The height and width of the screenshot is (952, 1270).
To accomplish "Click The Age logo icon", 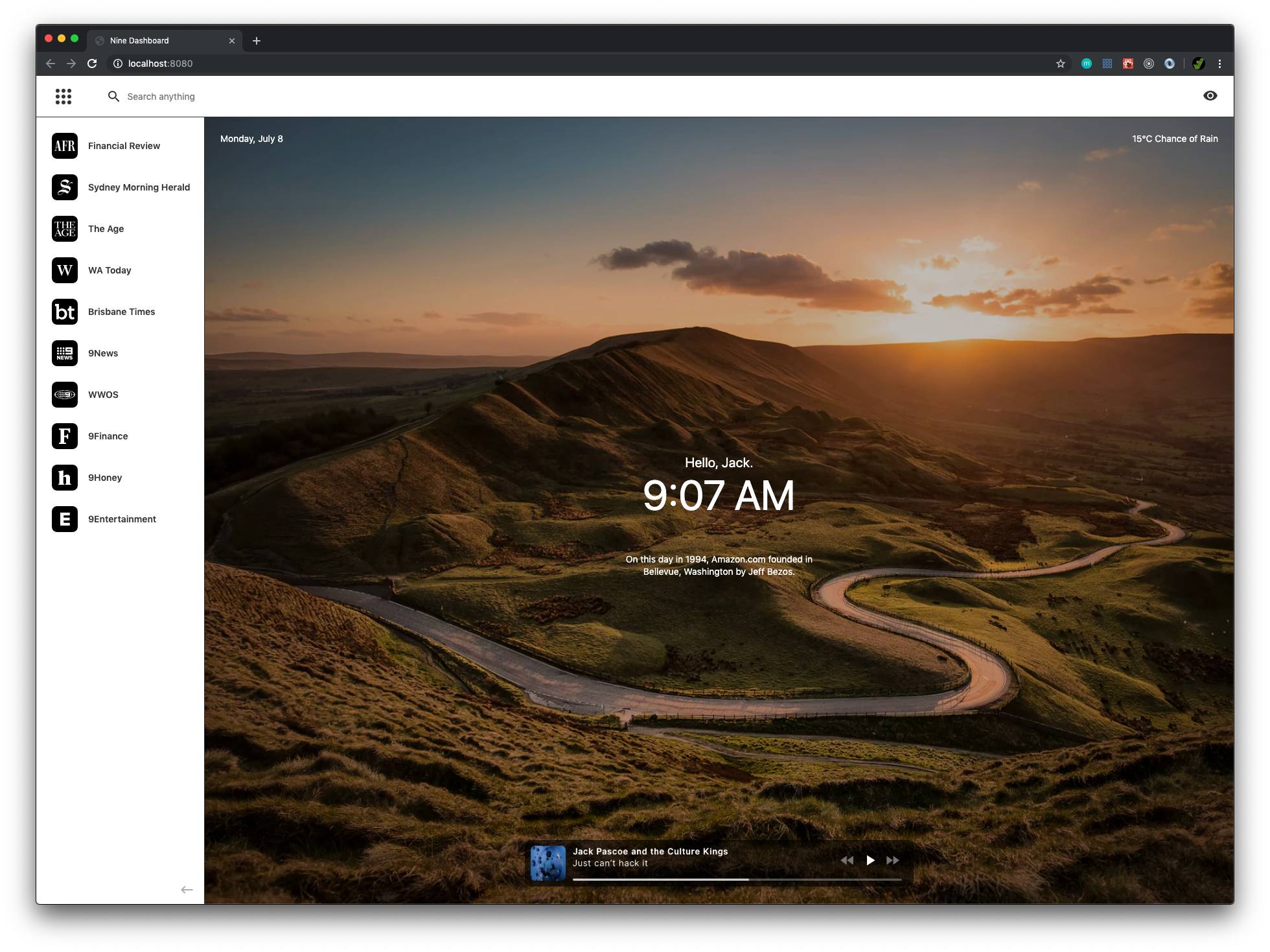I will click(x=65, y=229).
